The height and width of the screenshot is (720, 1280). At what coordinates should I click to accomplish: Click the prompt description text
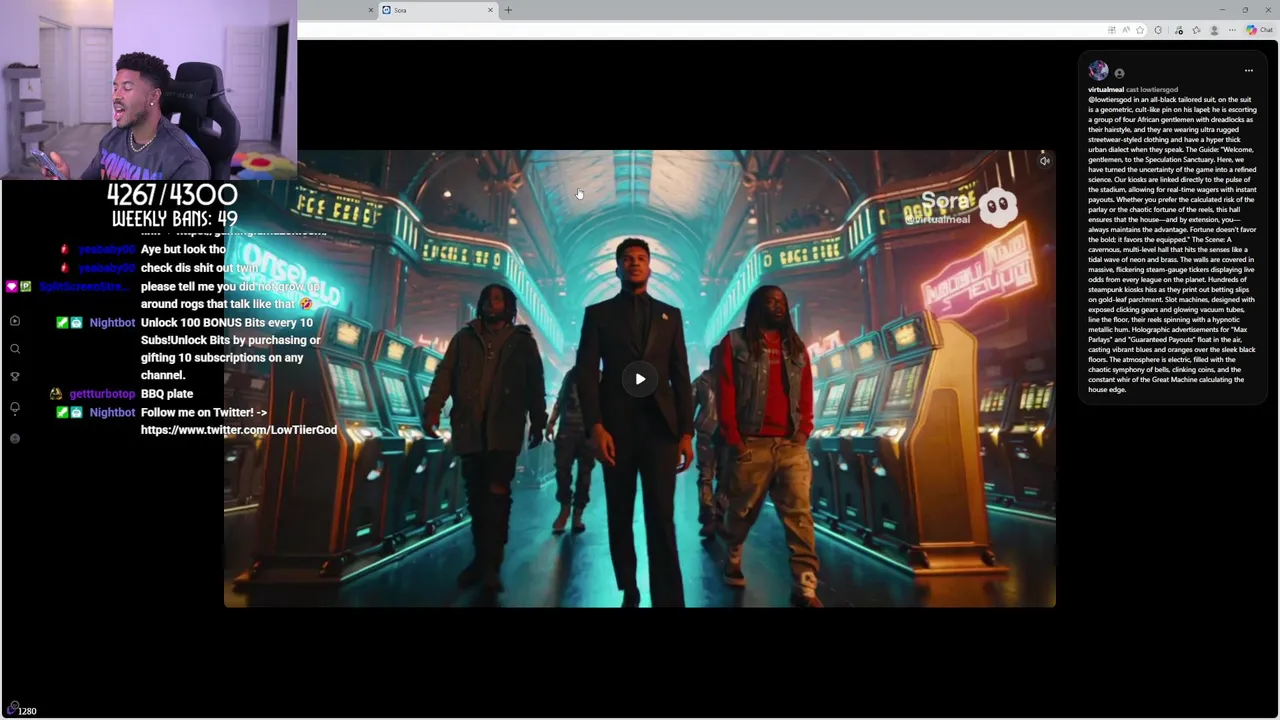point(1172,244)
